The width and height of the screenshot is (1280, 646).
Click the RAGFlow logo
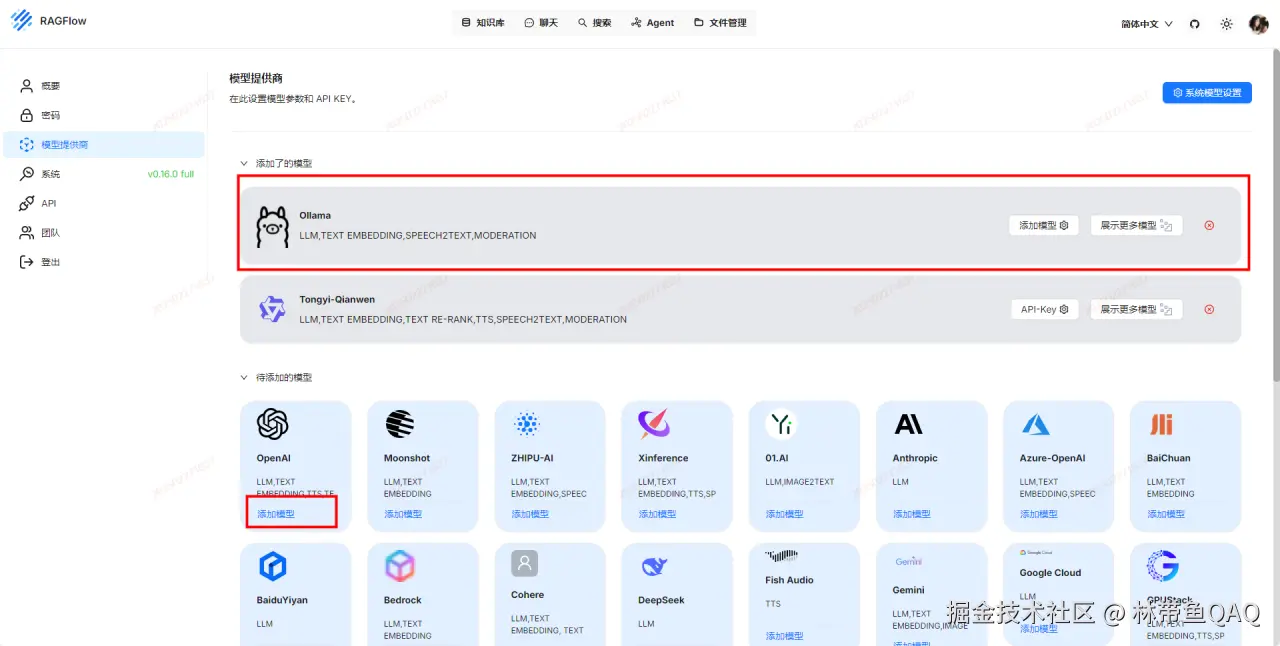pyautogui.click(x=49, y=21)
